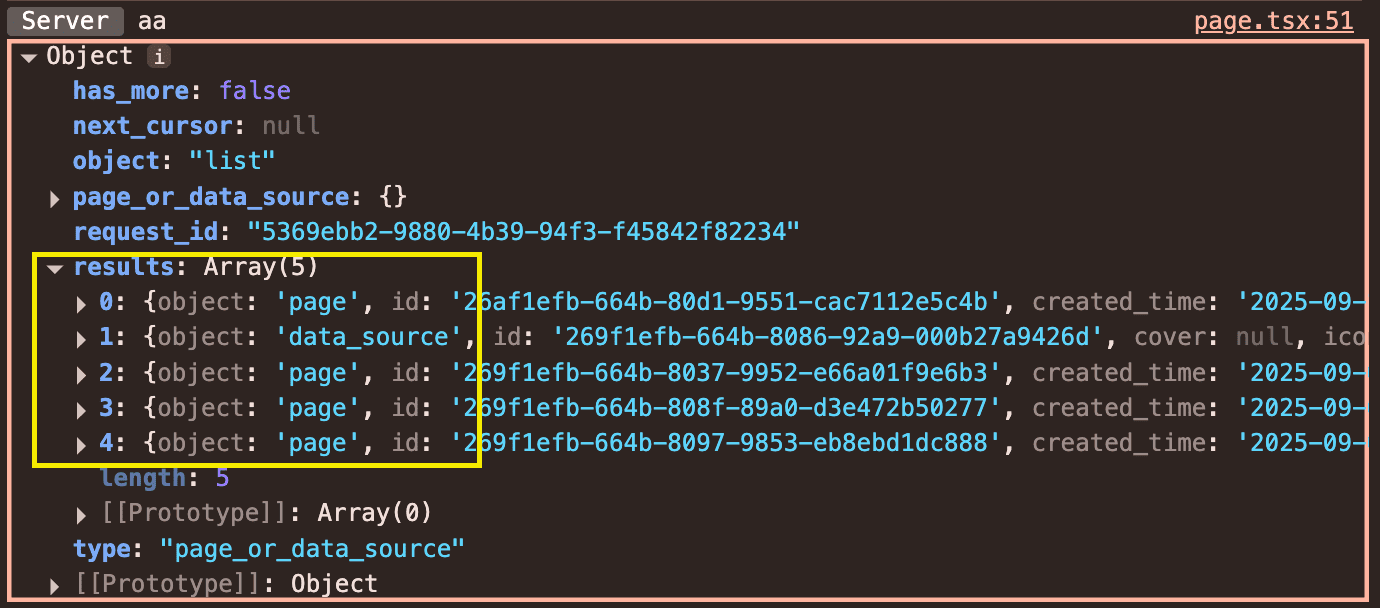Click the info icon next to Object
The height and width of the screenshot is (608, 1380).
pos(158,57)
